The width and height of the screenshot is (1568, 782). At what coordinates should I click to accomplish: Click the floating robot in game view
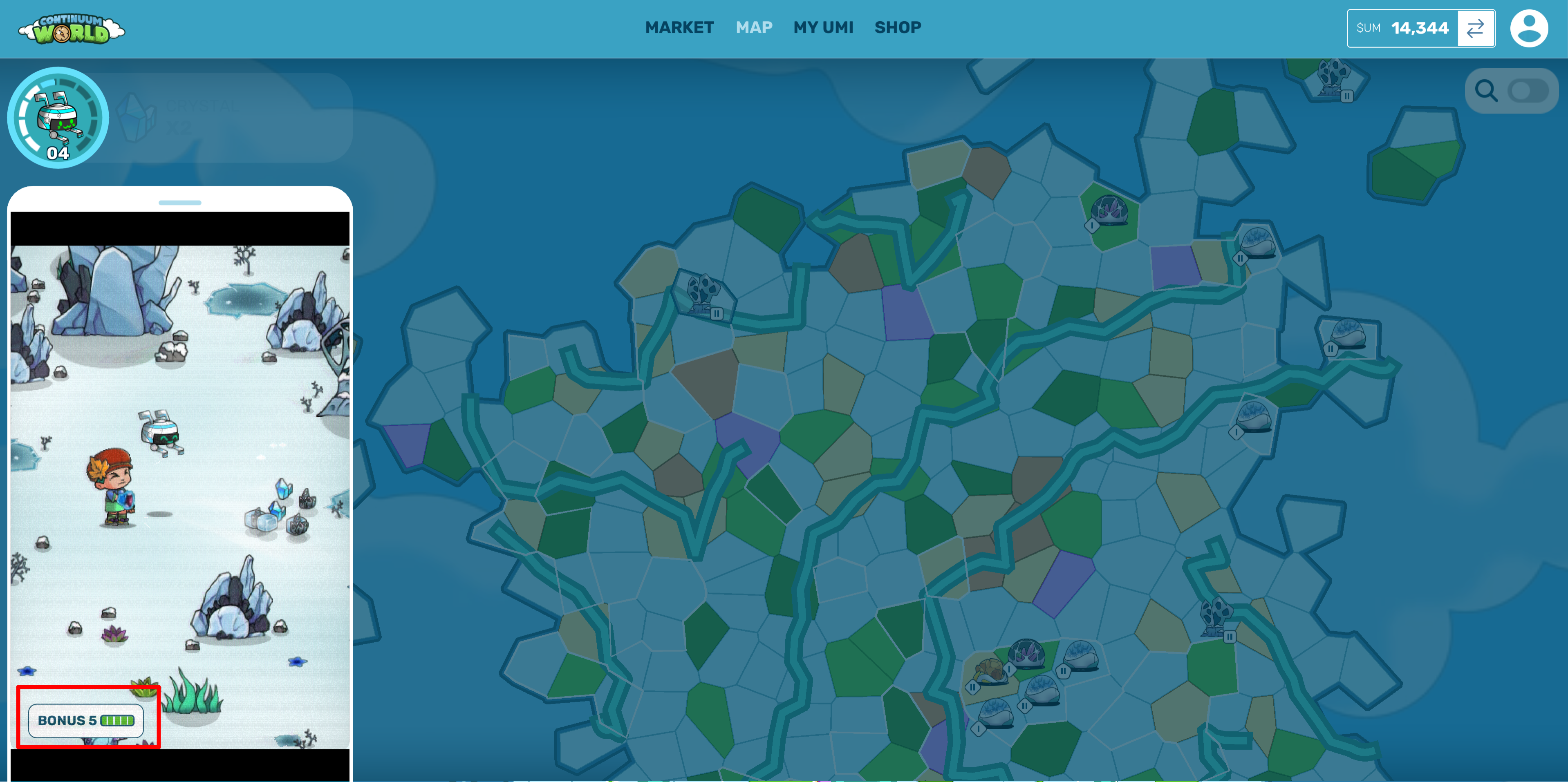coord(160,432)
